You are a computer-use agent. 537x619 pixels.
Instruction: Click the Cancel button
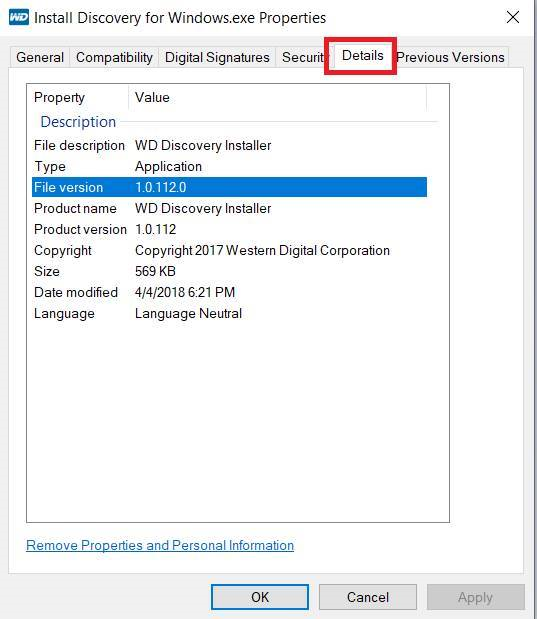(x=368, y=597)
